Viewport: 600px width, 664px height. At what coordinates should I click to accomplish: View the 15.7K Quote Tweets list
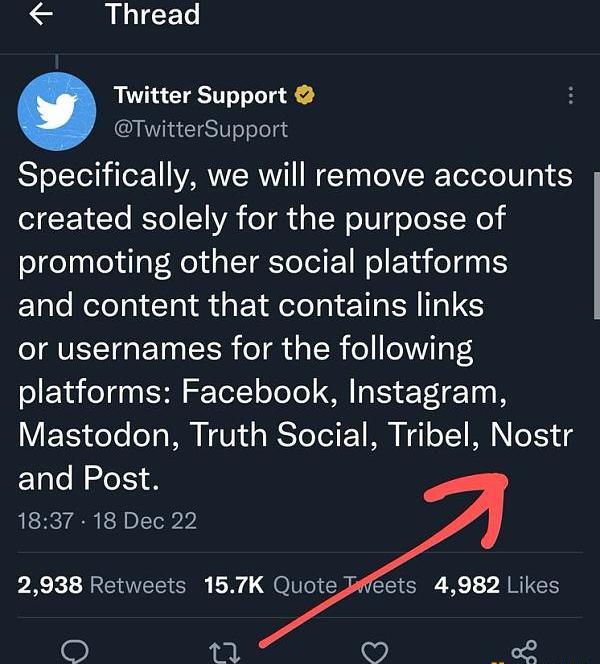click(310, 585)
